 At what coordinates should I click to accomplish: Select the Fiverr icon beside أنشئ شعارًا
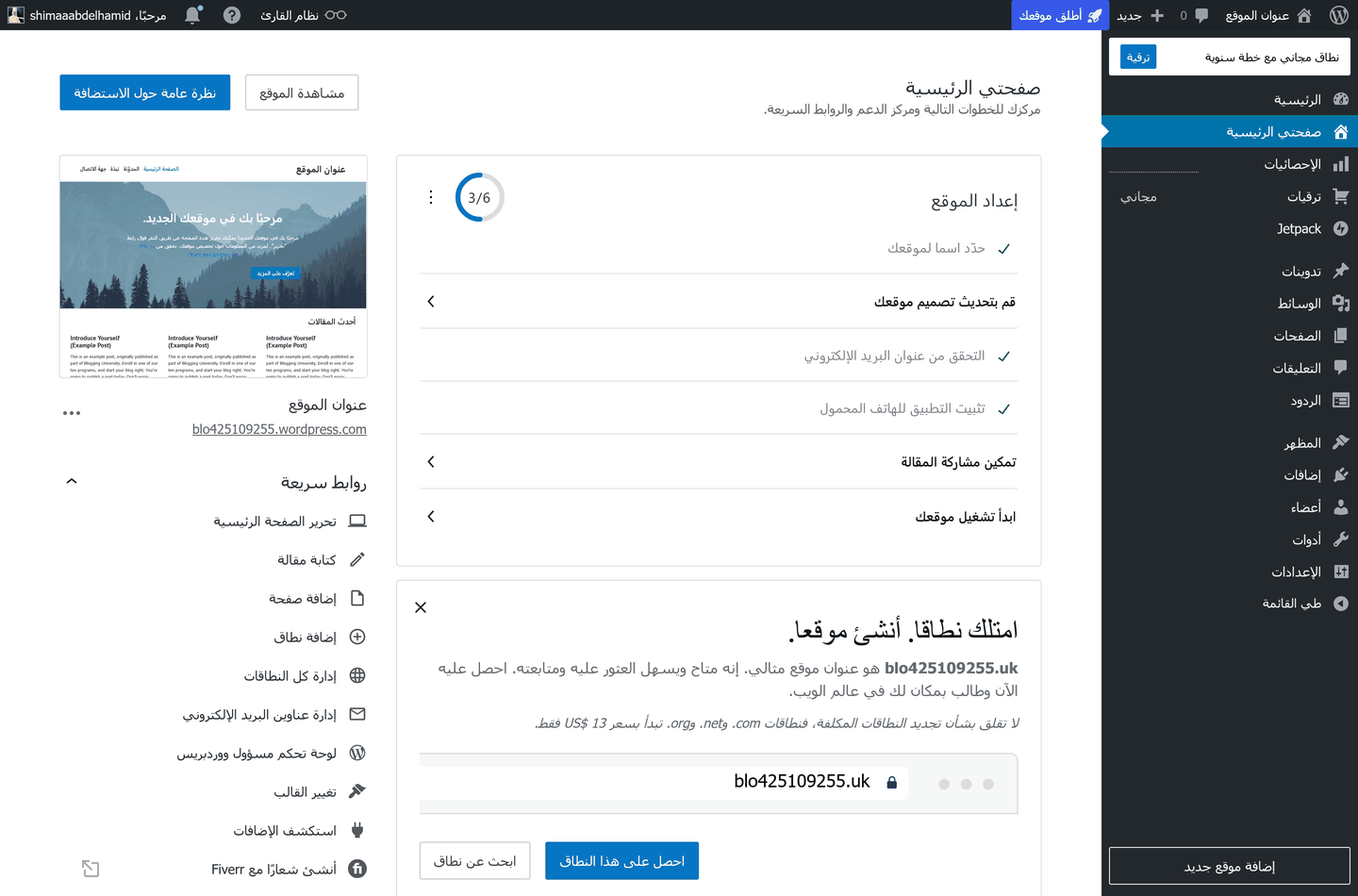coord(356,868)
